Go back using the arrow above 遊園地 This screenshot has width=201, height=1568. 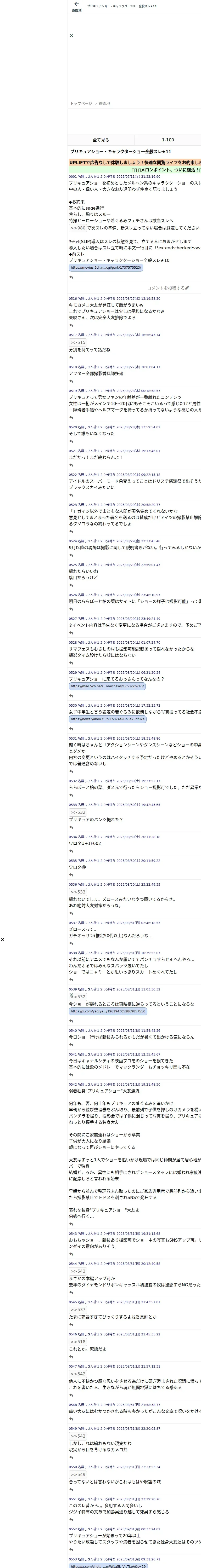pos(77,4)
